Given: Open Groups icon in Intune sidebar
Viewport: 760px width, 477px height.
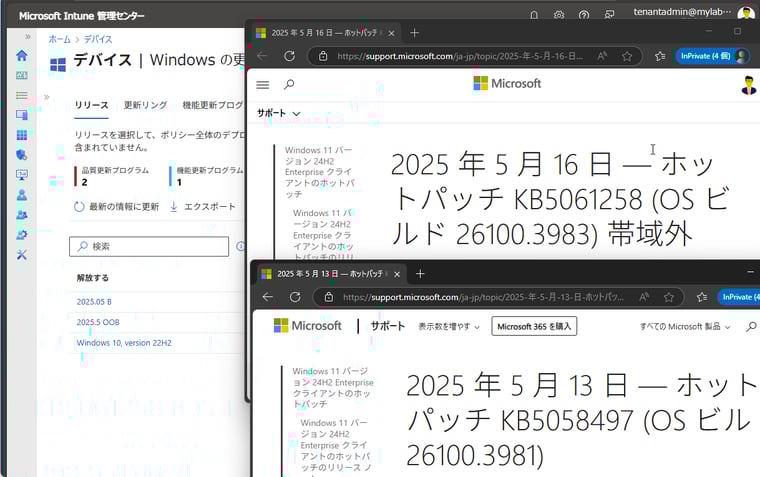Looking at the screenshot, I should 22,215.
